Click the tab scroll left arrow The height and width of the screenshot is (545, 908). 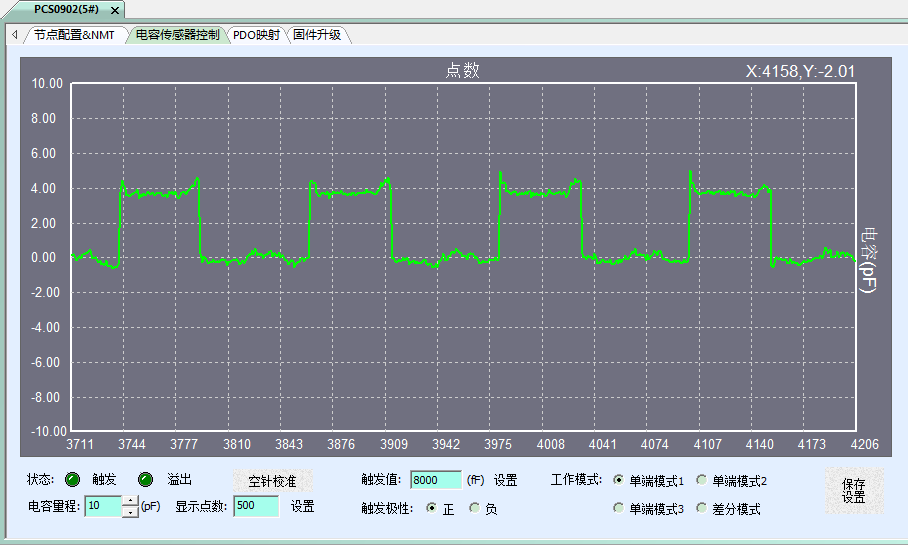pos(14,35)
